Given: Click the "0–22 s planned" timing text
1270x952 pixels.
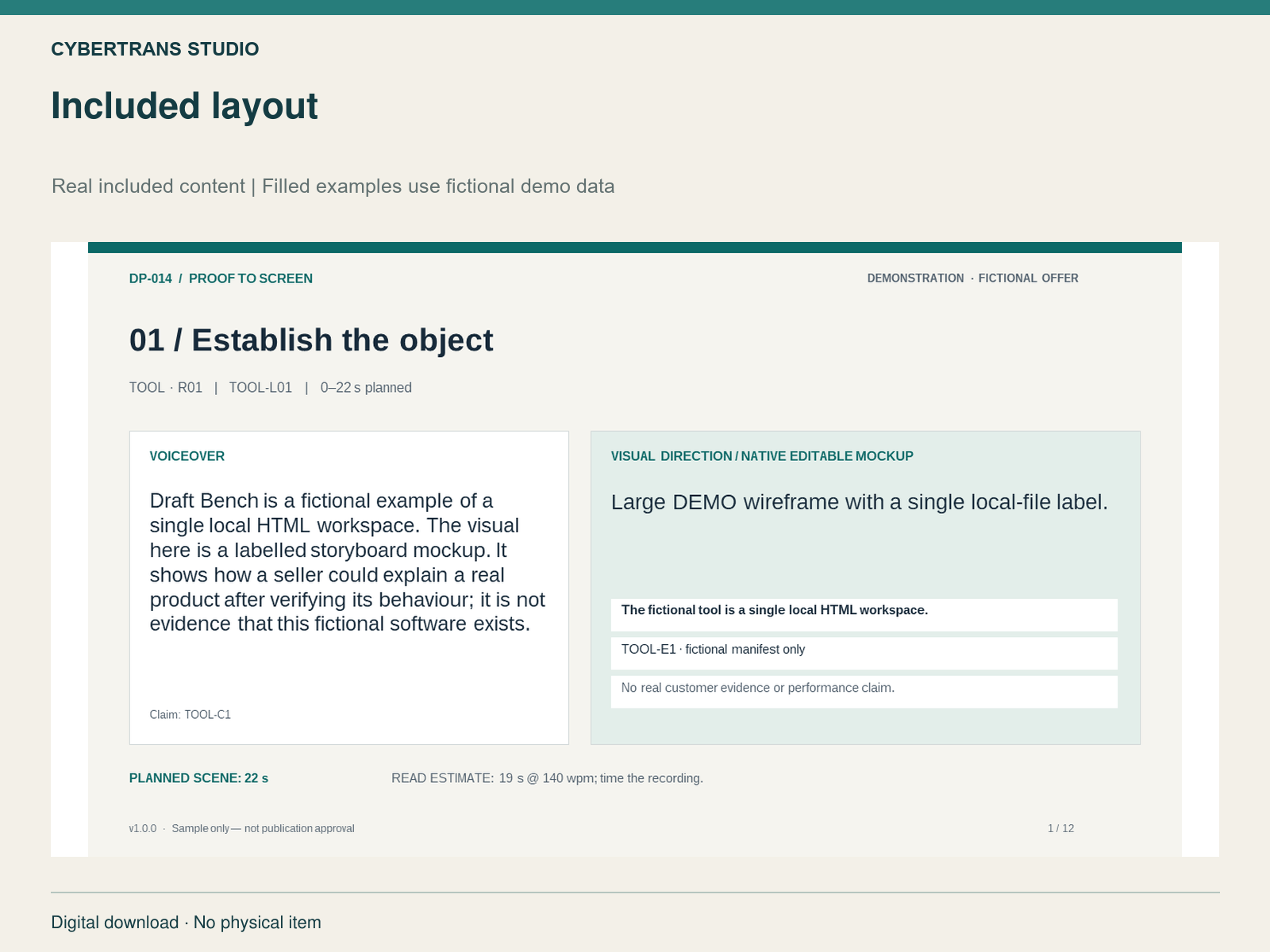Looking at the screenshot, I should [366, 388].
